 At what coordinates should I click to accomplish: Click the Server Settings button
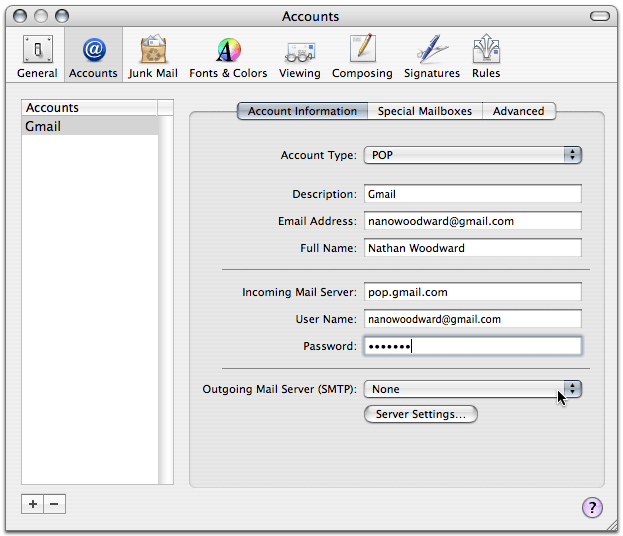pos(420,414)
